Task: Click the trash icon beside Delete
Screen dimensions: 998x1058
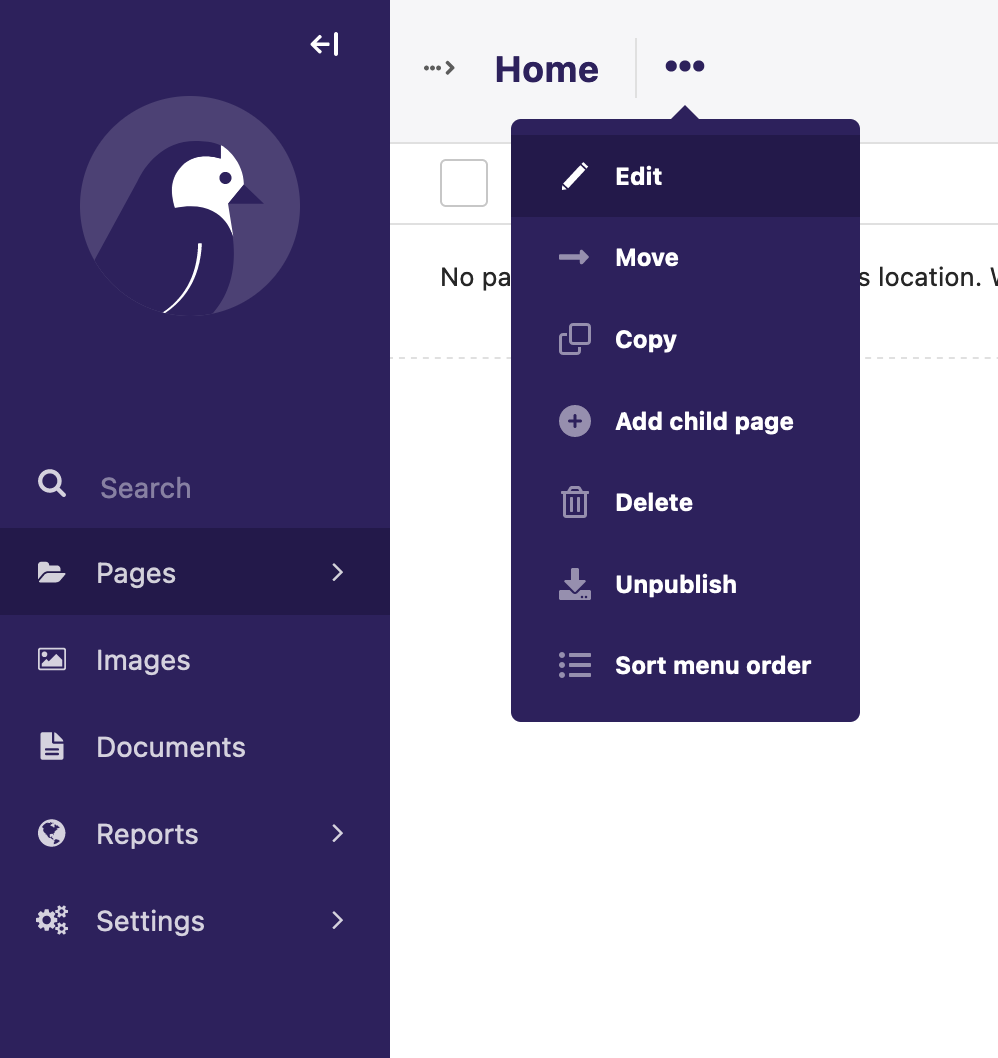Action: tap(575, 502)
